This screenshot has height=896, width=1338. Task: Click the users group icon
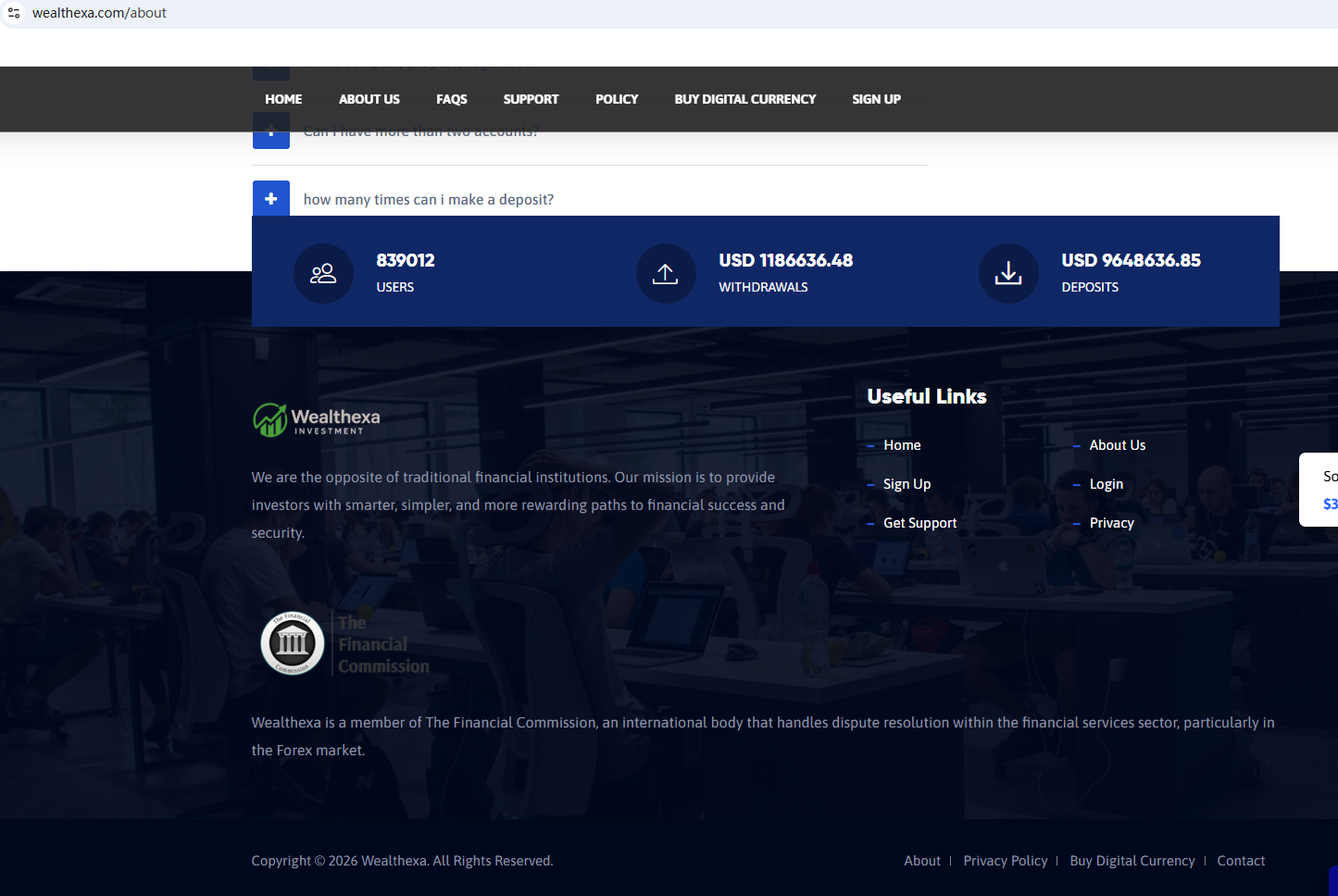coord(323,273)
